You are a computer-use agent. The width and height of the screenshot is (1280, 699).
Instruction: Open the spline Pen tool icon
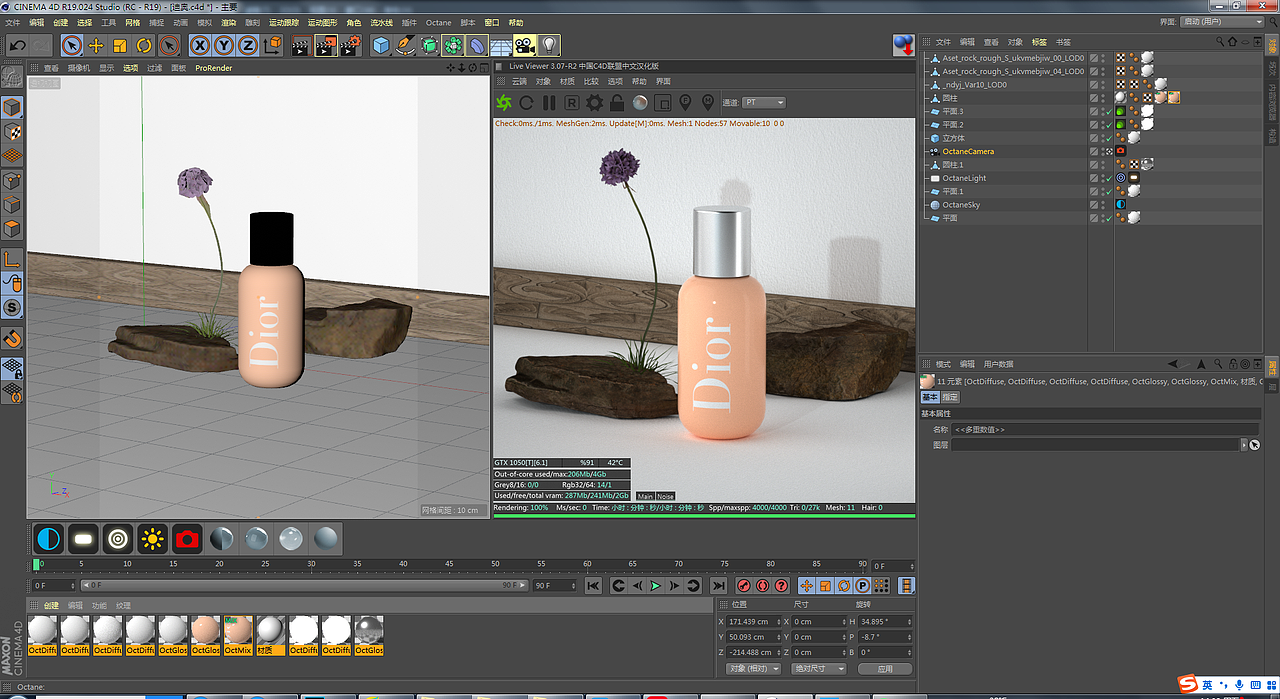coord(405,45)
